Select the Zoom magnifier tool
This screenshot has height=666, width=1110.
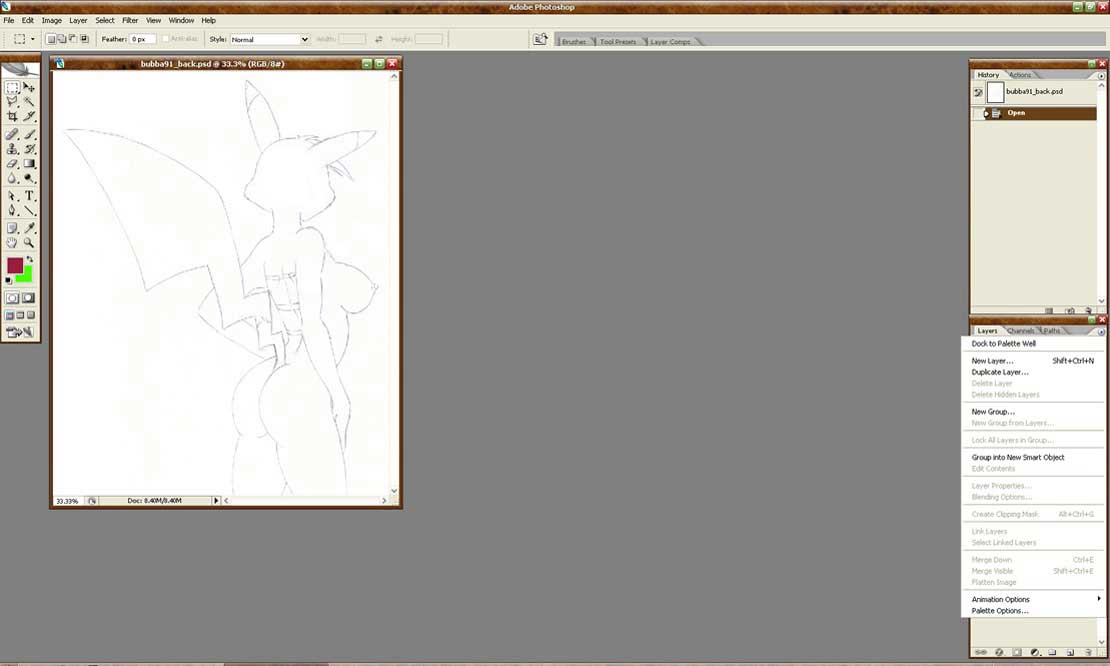tap(29, 242)
